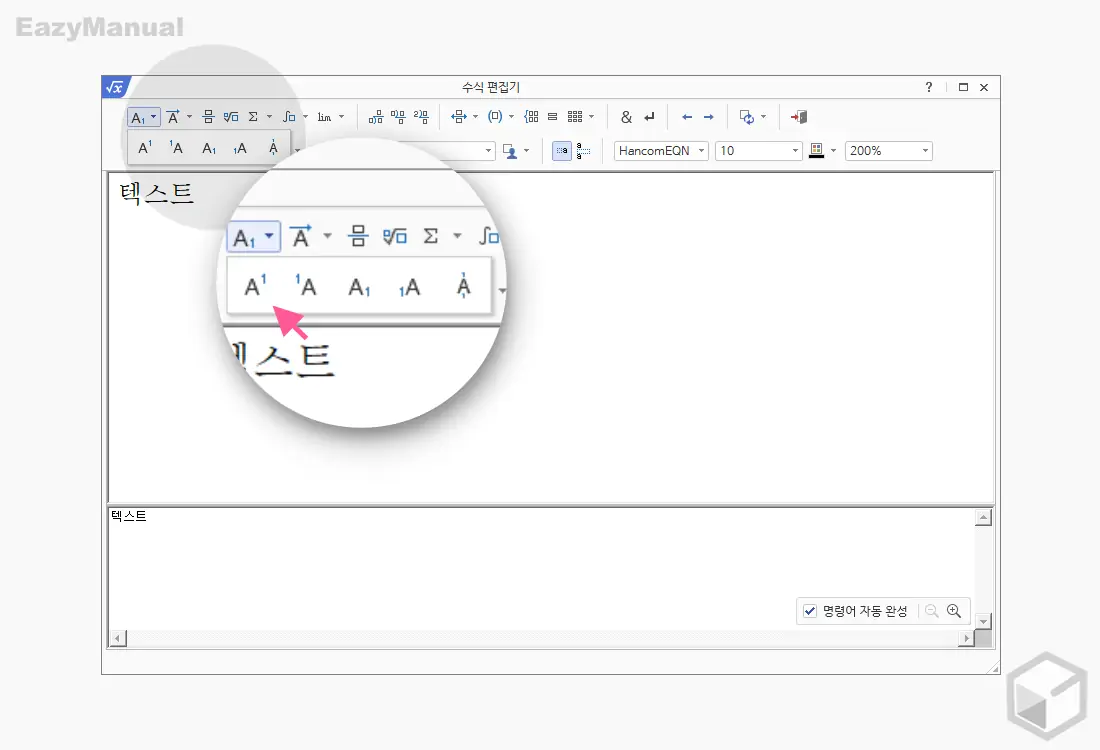
Task: Click the refresh equation icon
Action: pos(747,117)
